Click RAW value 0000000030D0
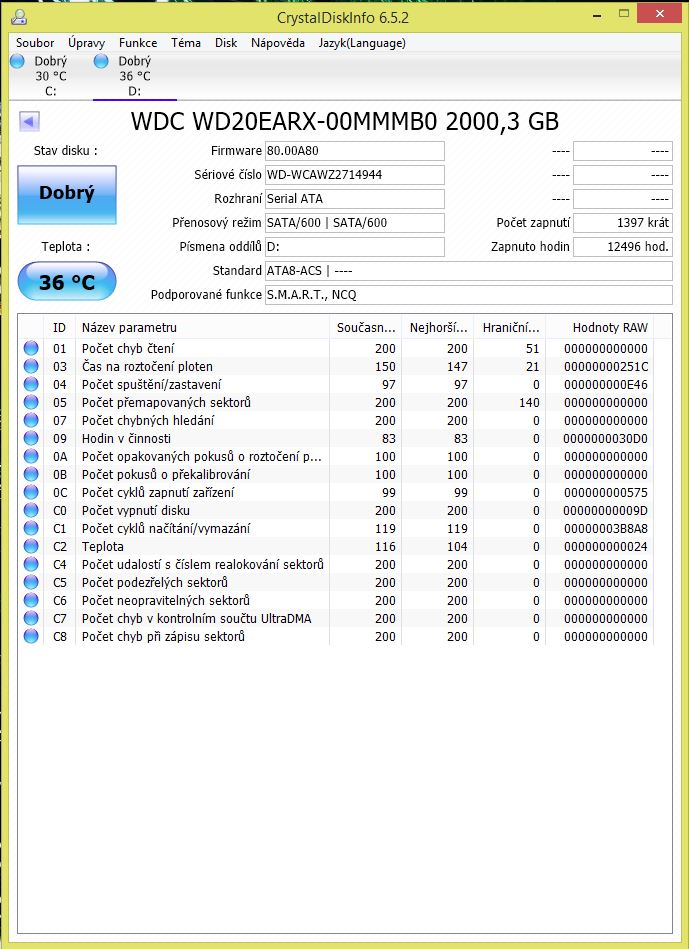The height and width of the screenshot is (949, 689). [x=605, y=438]
